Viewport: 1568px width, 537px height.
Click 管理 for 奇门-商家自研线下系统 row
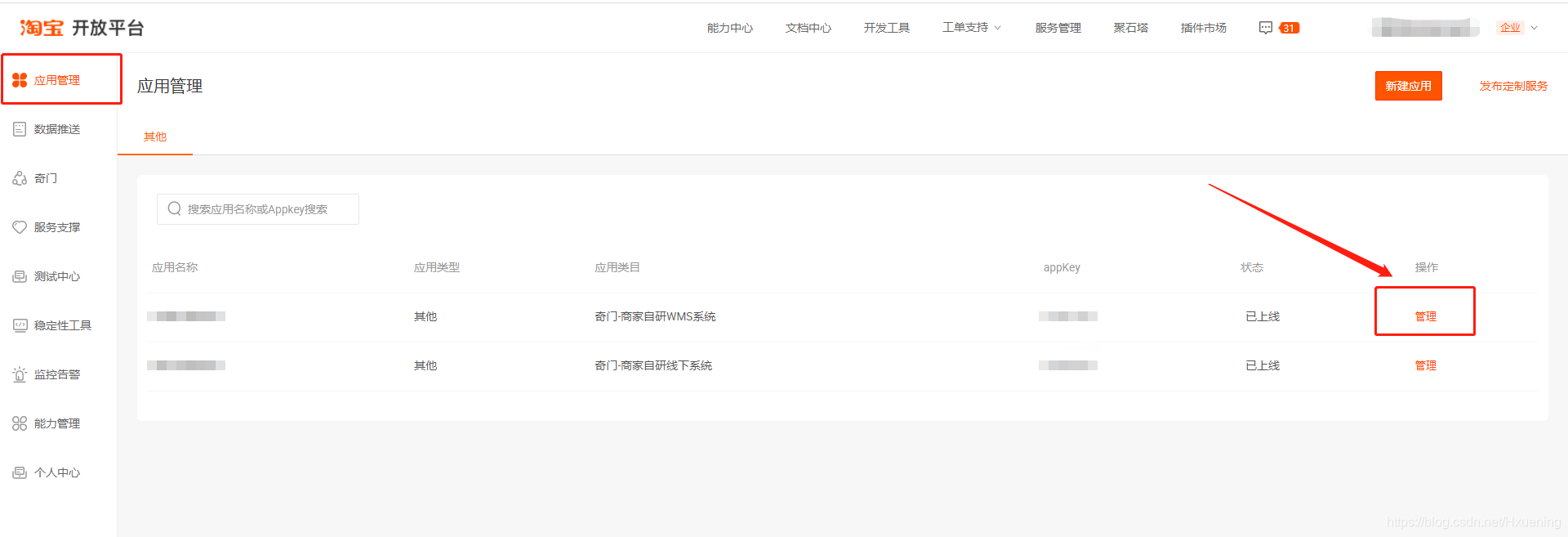click(x=1426, y=365)
